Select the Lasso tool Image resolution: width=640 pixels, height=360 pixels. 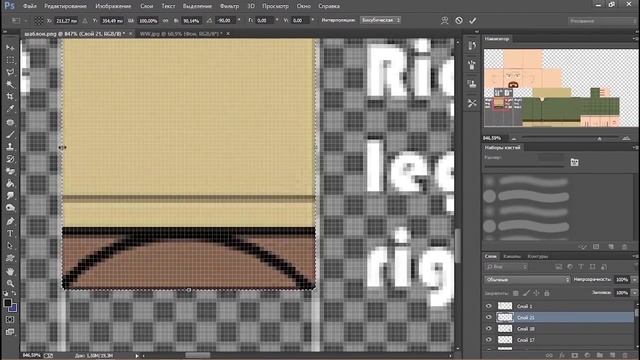tap(10, 72)
